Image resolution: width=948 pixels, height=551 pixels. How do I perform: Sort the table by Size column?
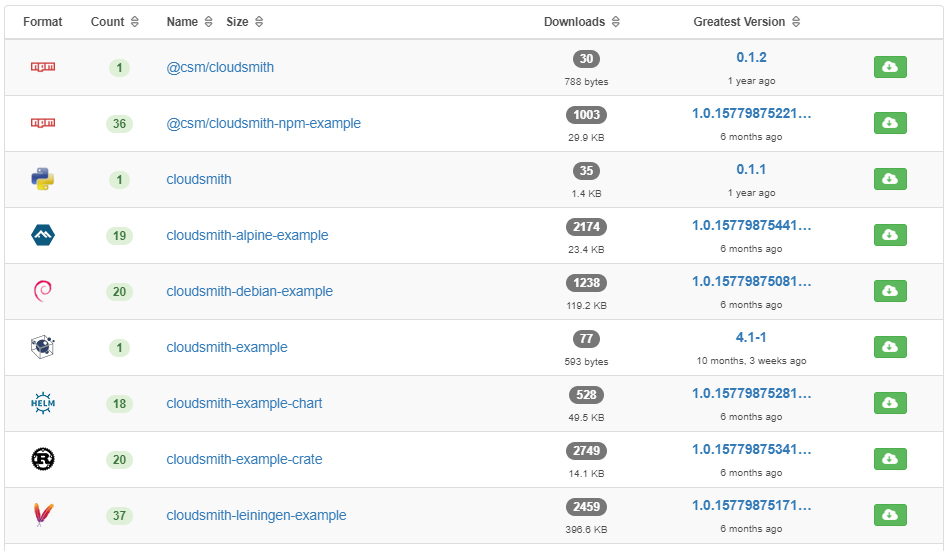point(244,22)
